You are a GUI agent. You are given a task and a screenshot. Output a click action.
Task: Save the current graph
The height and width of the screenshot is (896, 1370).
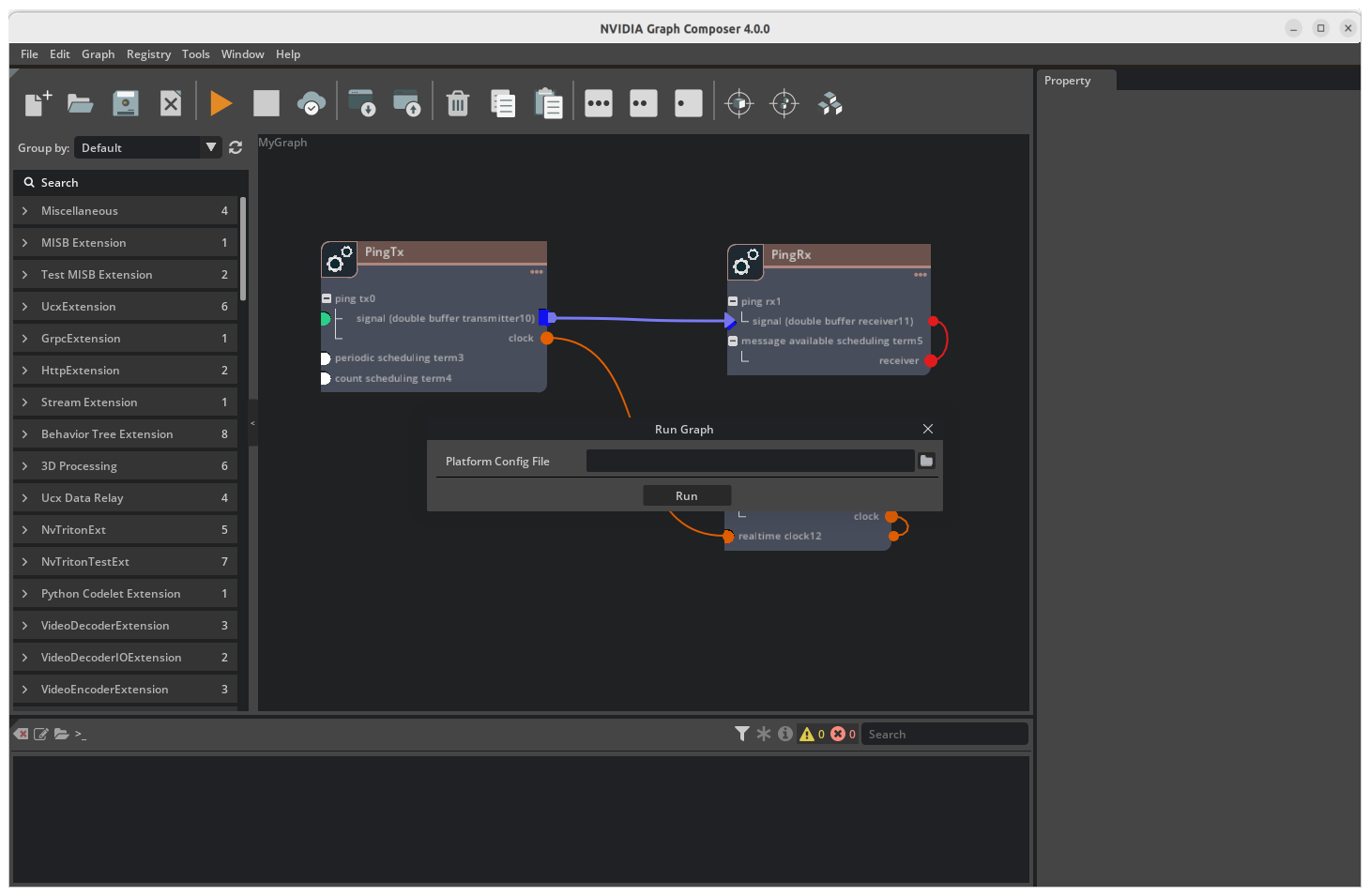[x=125, y=103]
